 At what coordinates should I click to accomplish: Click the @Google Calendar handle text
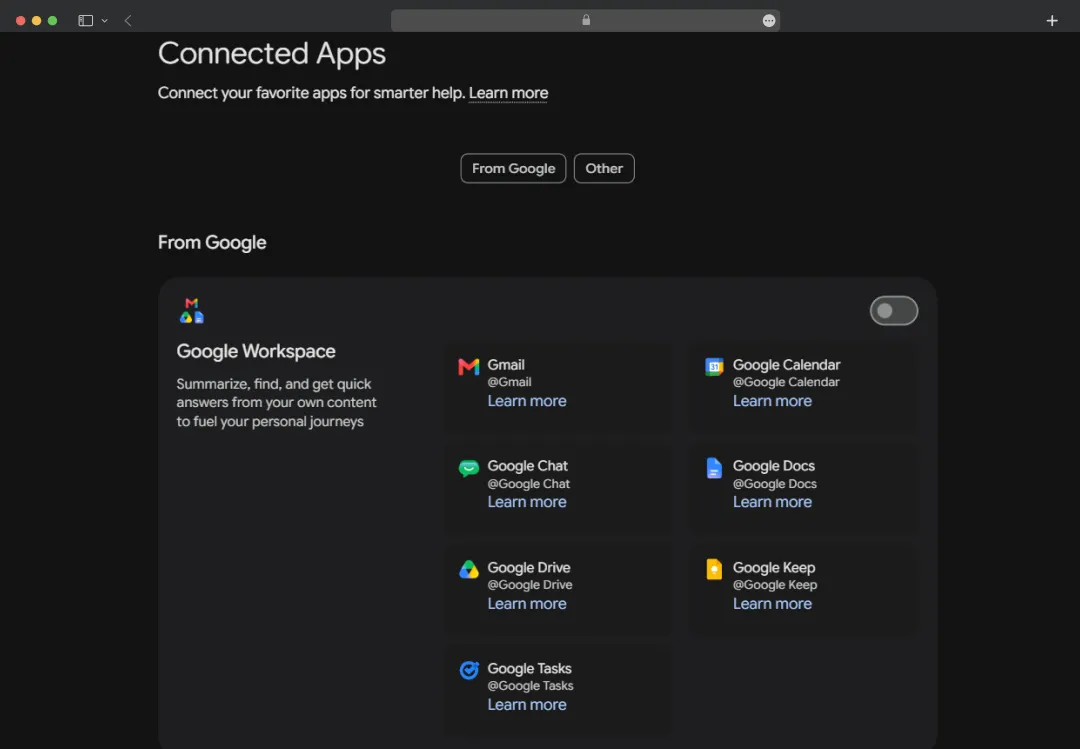coord(786,382)
